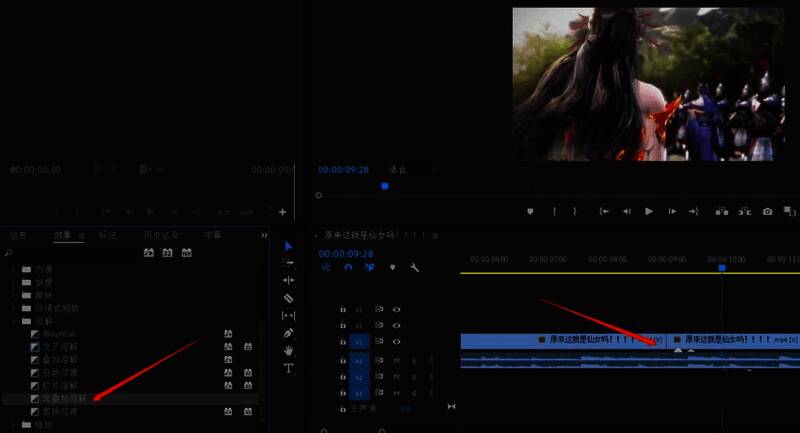Mute the A1 audio track

pyautogui.click(x=396, y=360)
